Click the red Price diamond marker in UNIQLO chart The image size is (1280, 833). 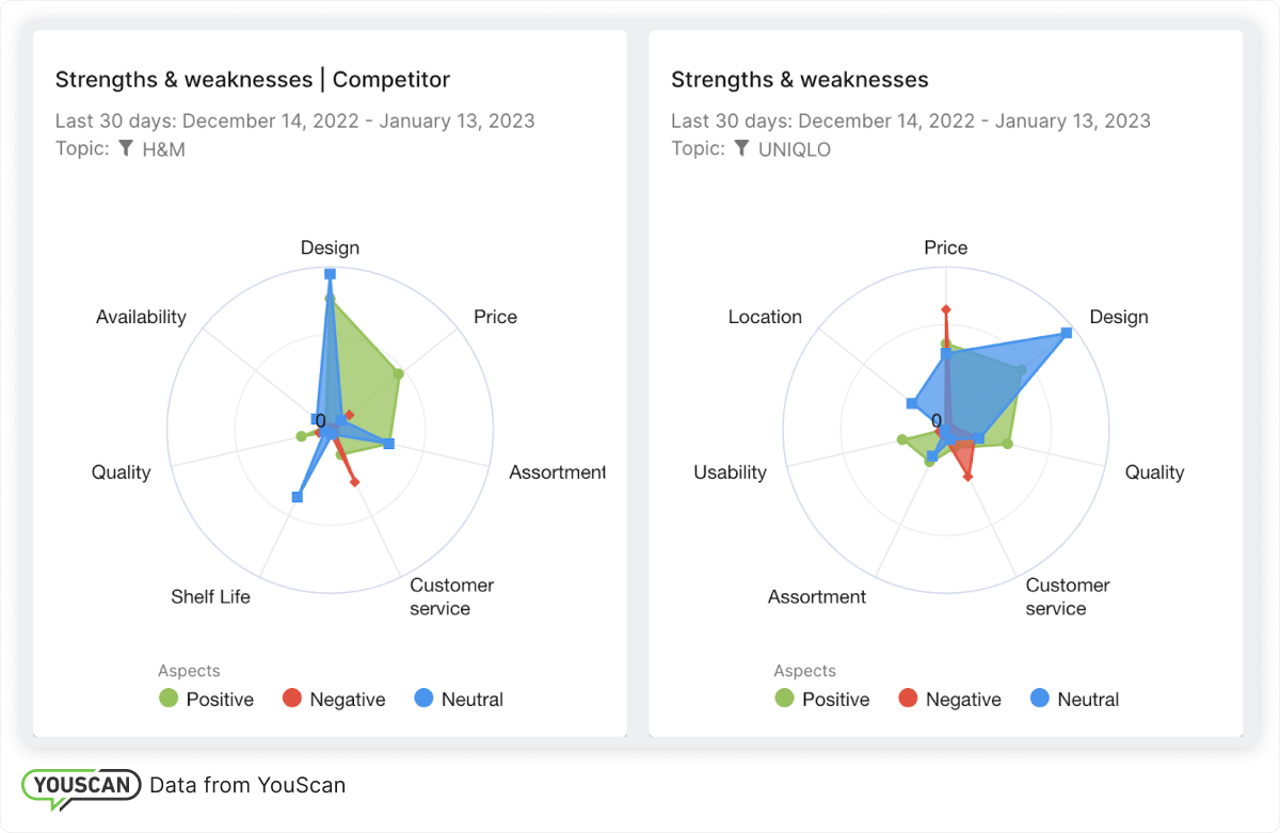[946, 310]
